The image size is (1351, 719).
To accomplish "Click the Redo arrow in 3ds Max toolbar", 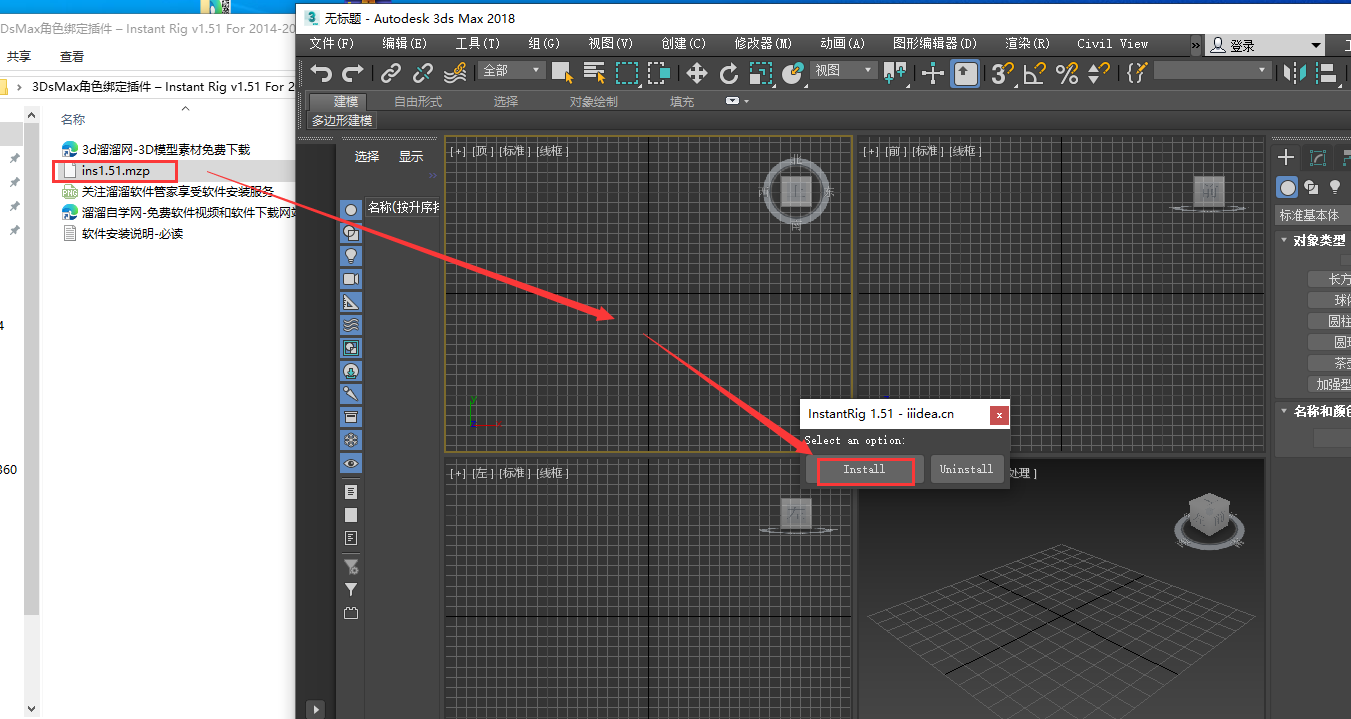I will click(x=353, y=73).
